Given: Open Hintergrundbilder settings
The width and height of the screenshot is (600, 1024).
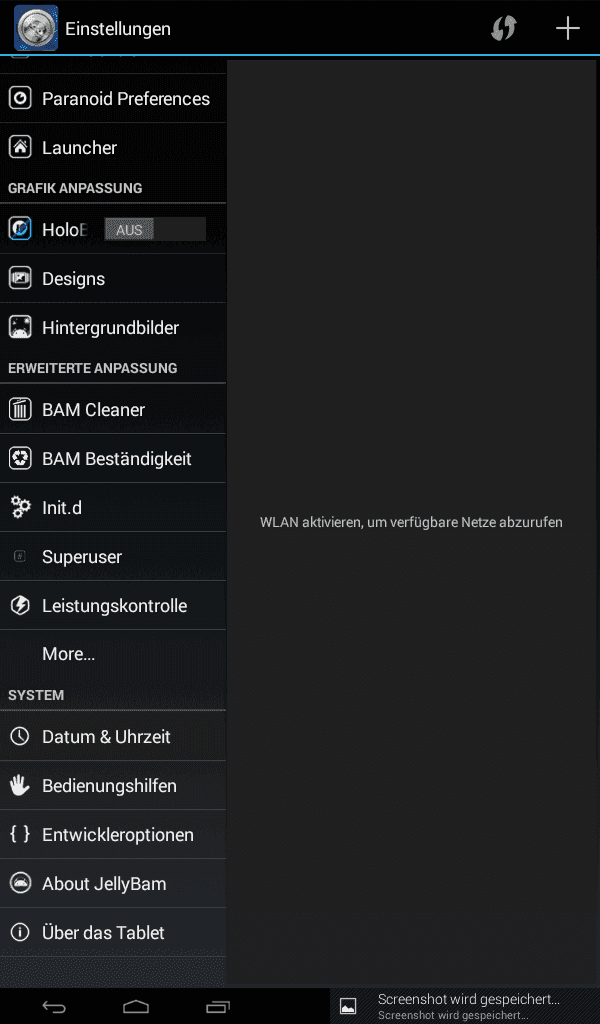Looking at the screenshot, I should click(x=113, y=327).
